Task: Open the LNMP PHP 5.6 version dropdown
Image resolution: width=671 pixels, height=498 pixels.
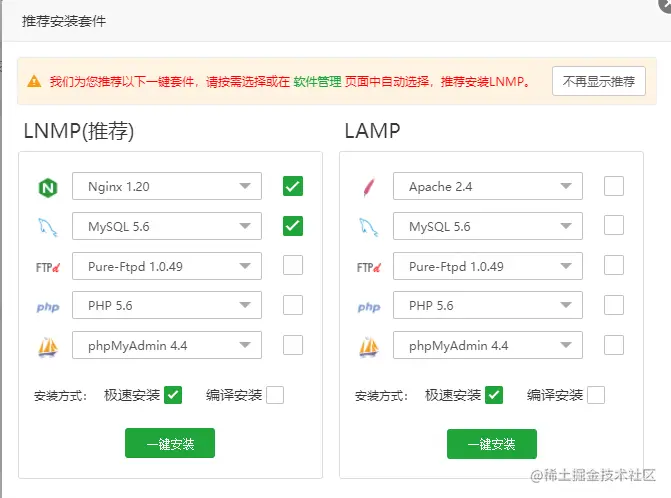Action: (167, 305)
